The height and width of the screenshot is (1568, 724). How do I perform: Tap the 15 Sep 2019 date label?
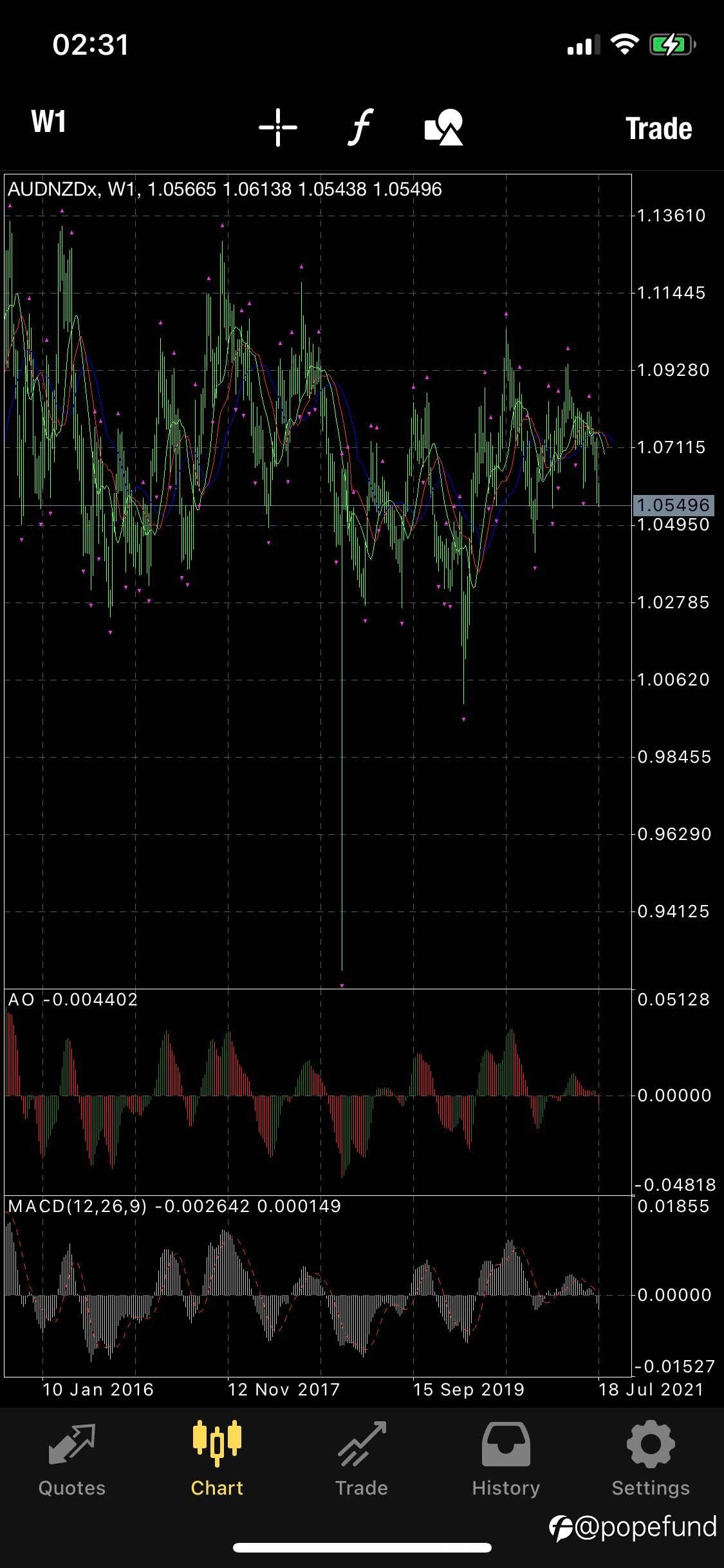(469, 1390)
